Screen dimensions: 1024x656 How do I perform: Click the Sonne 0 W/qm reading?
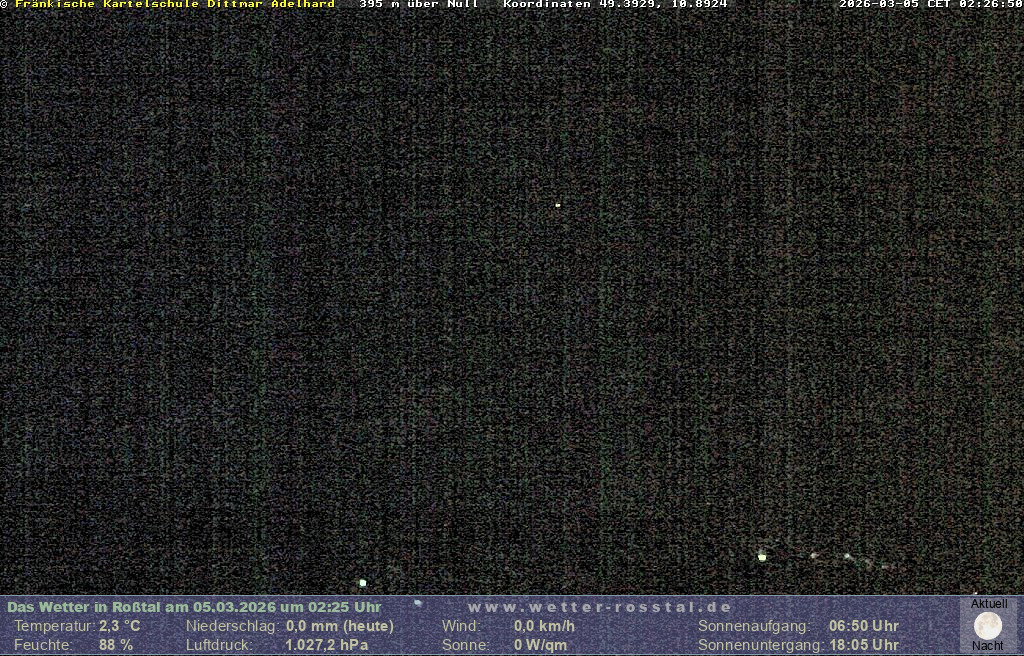pyautogui.click(x=540, y=645)
